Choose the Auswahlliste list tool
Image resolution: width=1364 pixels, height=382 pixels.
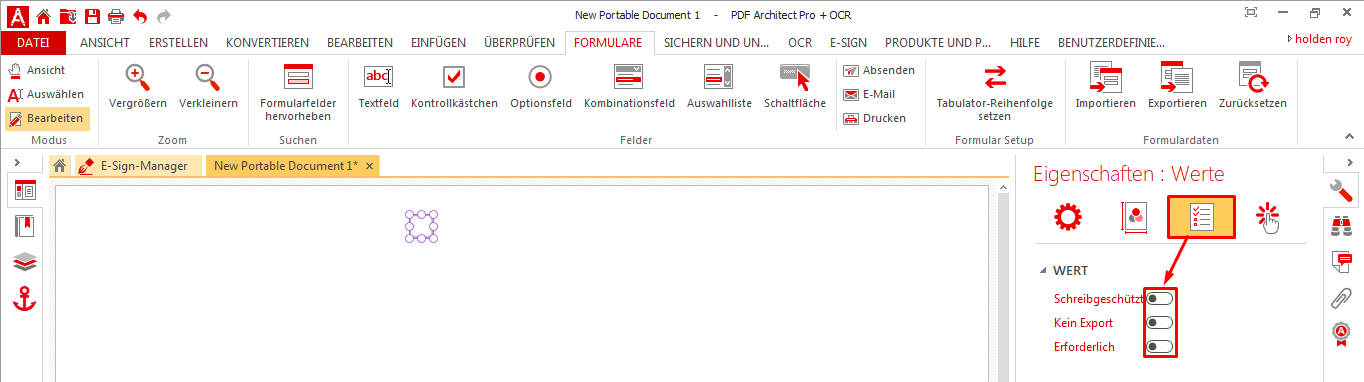click(719, 87)
